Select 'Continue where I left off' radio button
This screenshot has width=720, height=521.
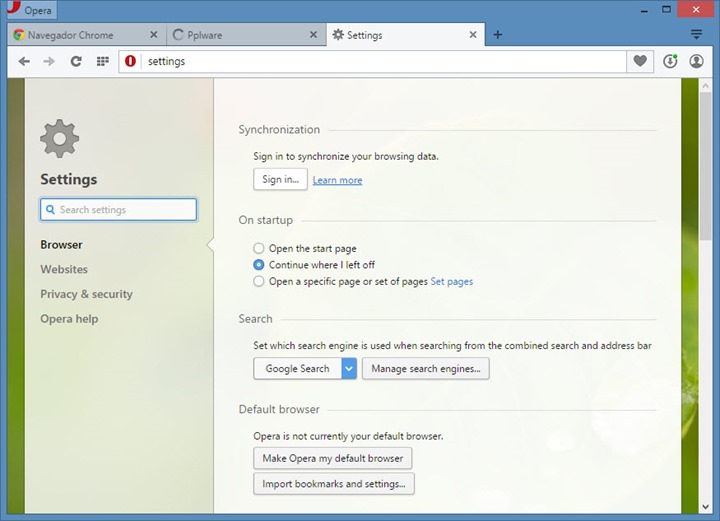coord(259,265)
